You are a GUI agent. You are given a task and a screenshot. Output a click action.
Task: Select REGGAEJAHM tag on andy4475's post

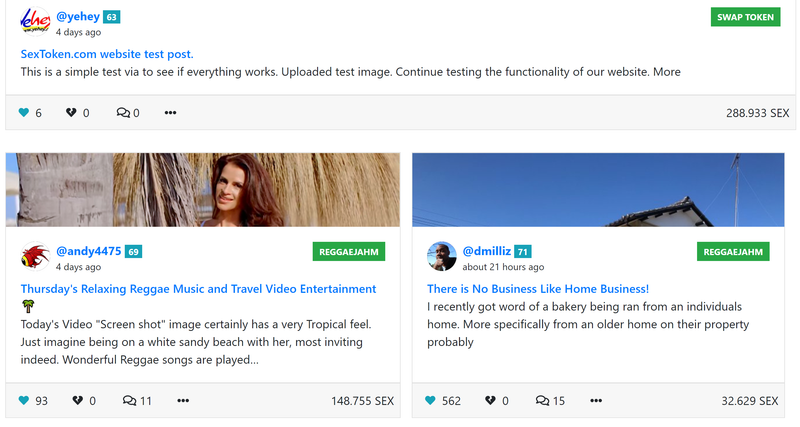pyautogui.click(x=349, y=252)
